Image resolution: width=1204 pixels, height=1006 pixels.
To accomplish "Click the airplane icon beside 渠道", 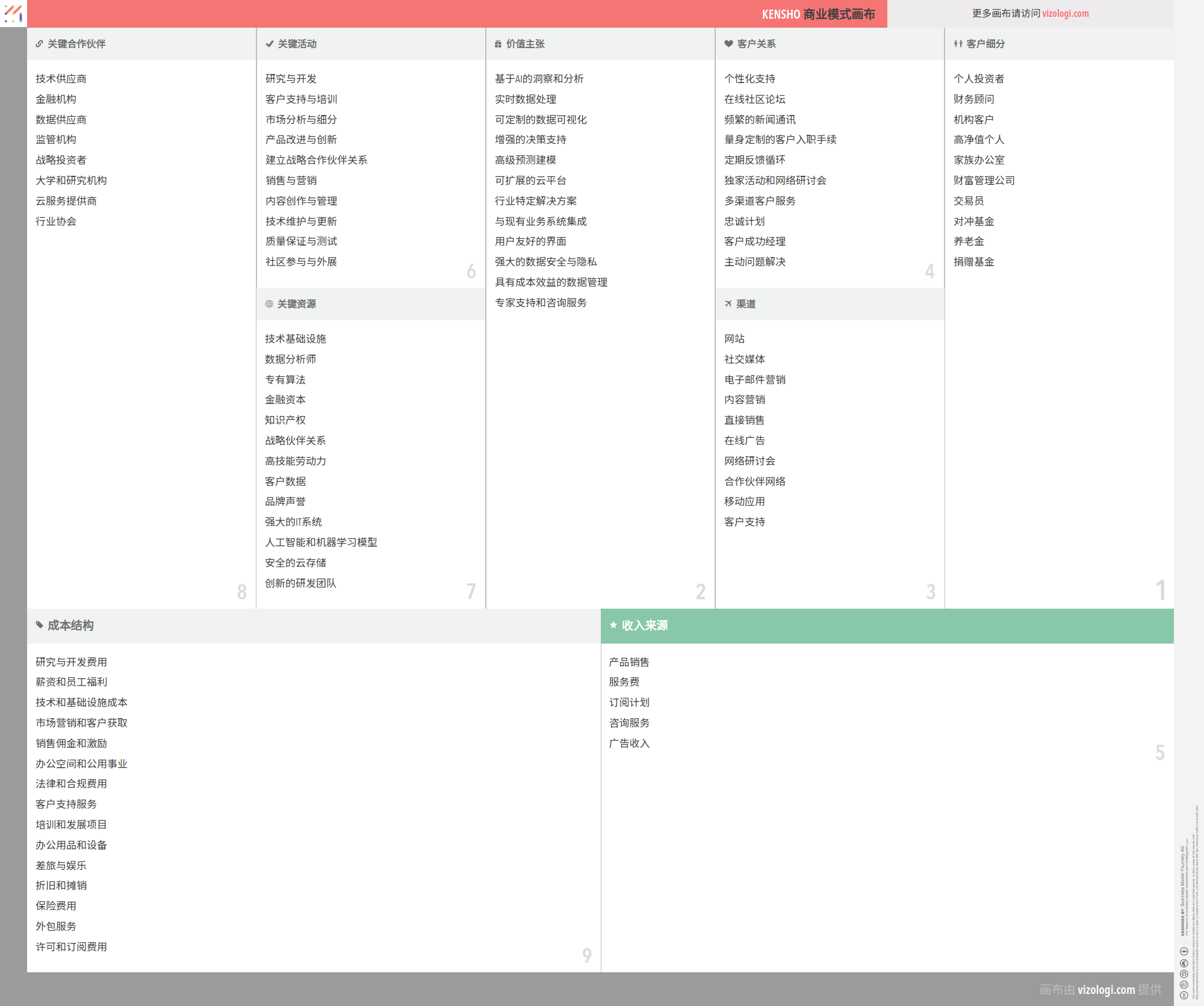I will tap(728, 304).
